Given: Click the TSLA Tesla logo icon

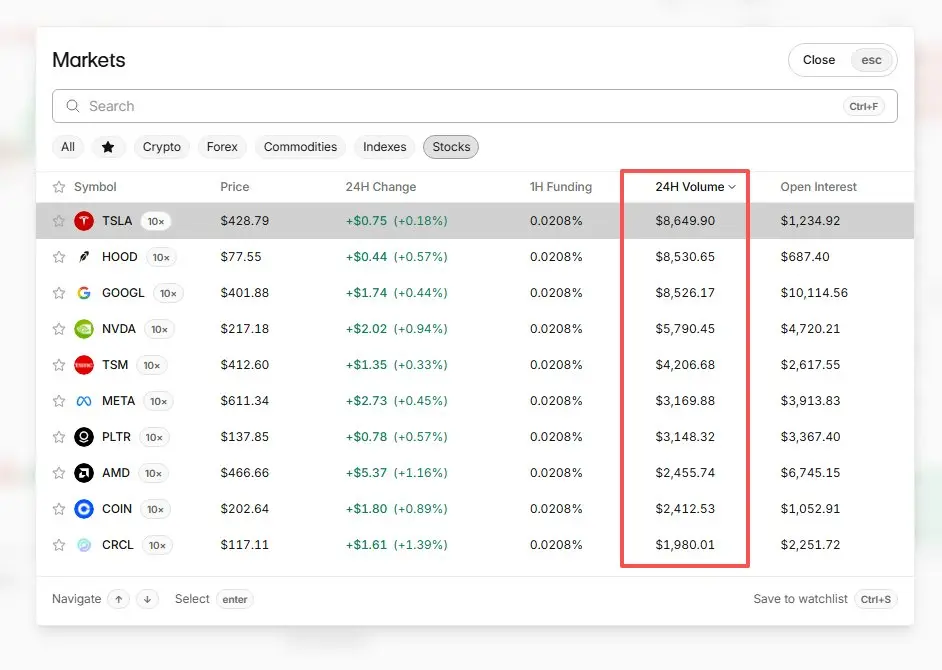Looking at the screenshot, I should pos(84,221).
